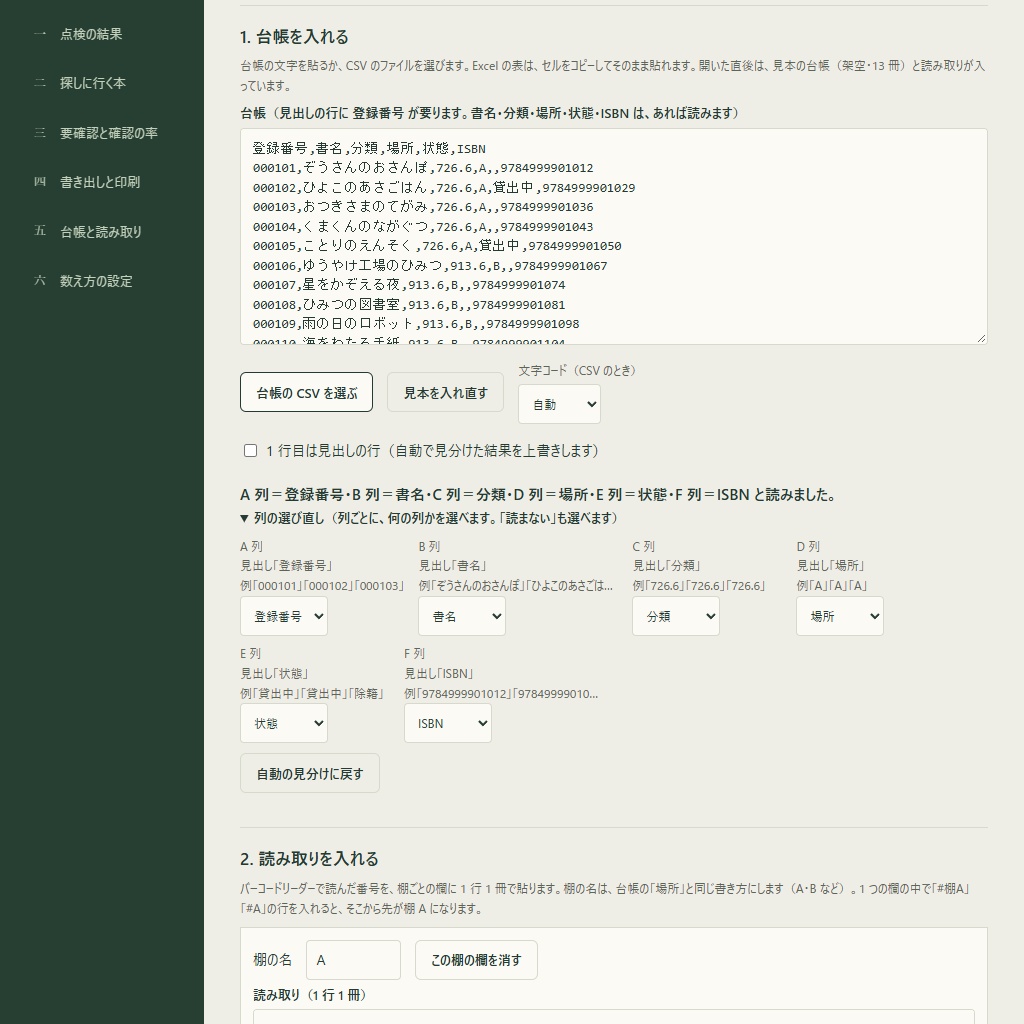Click the line 000101,ぞうさんのおさんぽ in ledger
Screen dimensions: 1024x1024
(423, 168)
